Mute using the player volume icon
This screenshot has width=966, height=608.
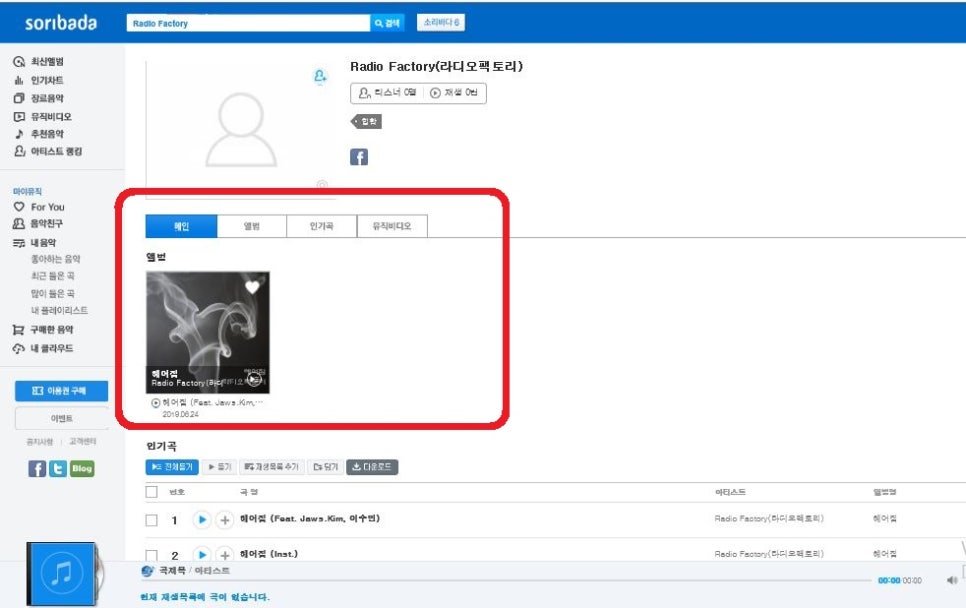[x=952, y=580]
